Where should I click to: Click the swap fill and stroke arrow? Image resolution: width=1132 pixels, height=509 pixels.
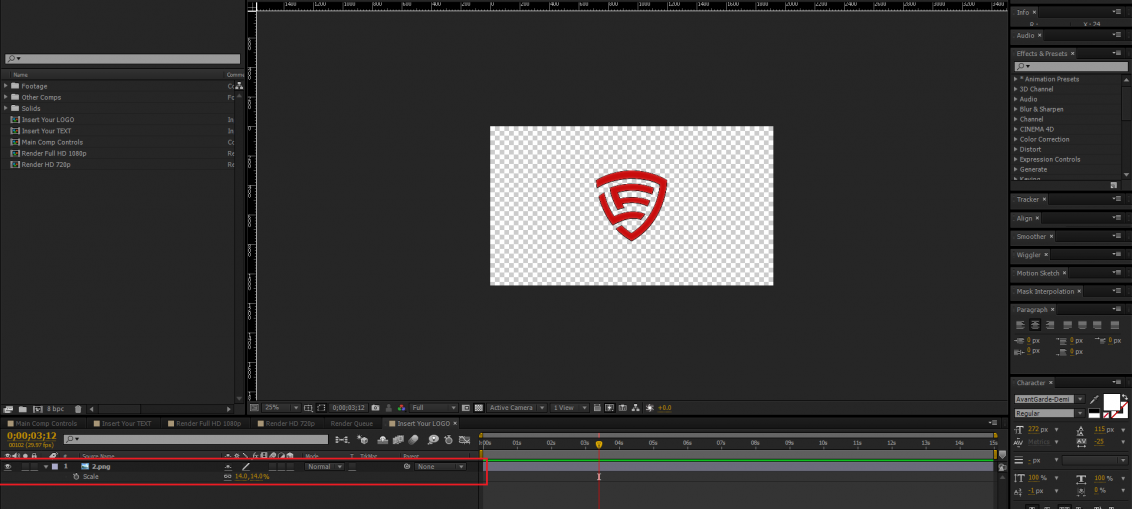(x=1125, y=397)
